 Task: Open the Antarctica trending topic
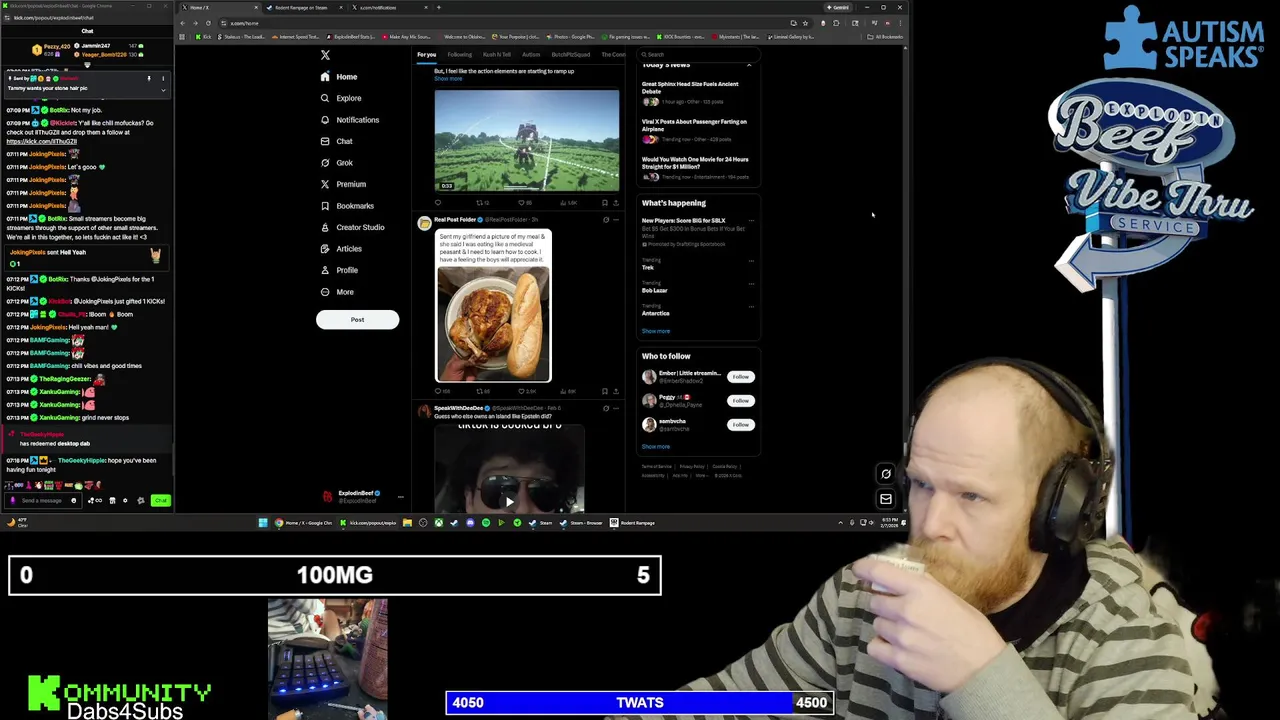656,314
